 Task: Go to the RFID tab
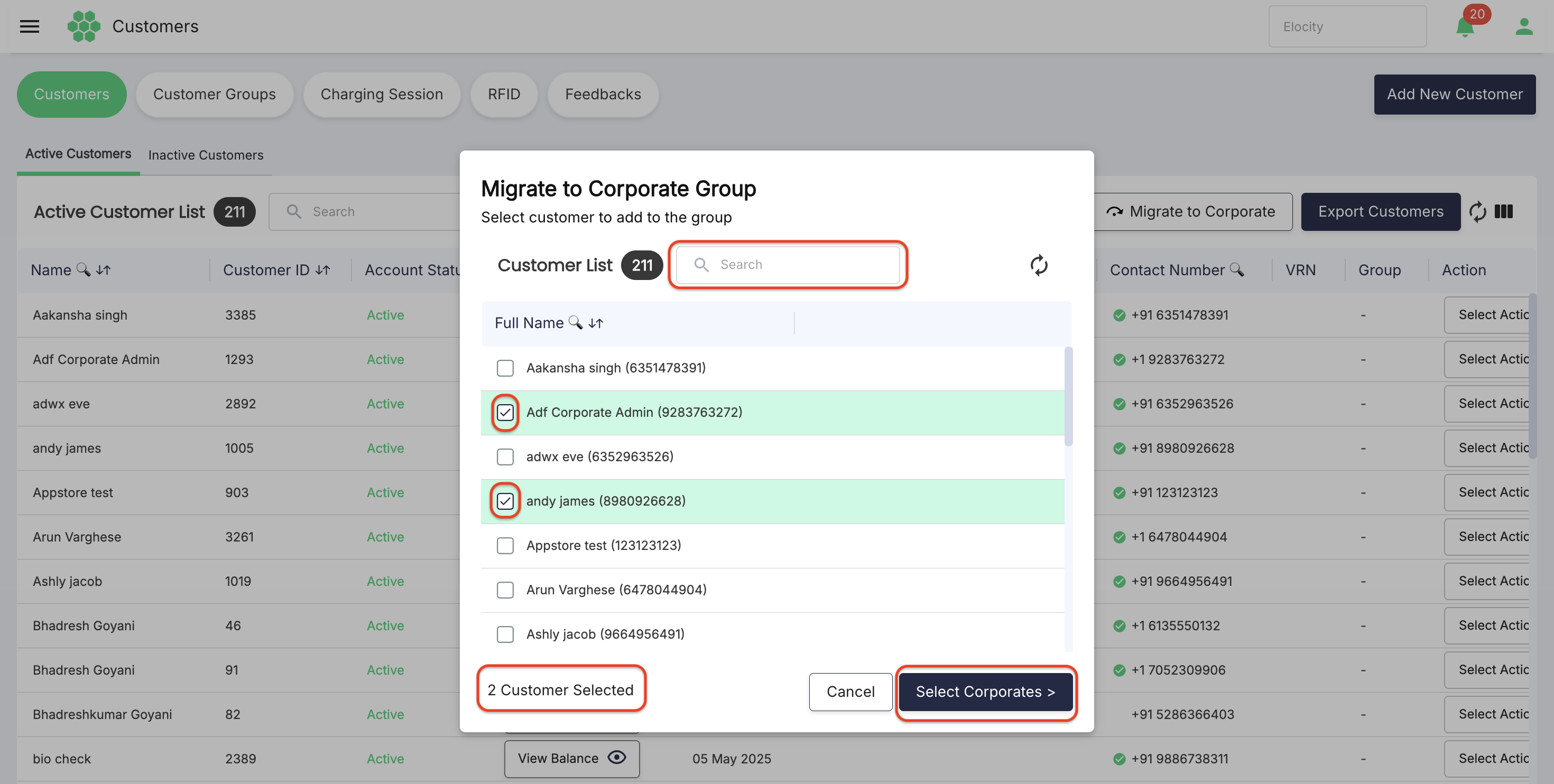[x=504, y=95]
